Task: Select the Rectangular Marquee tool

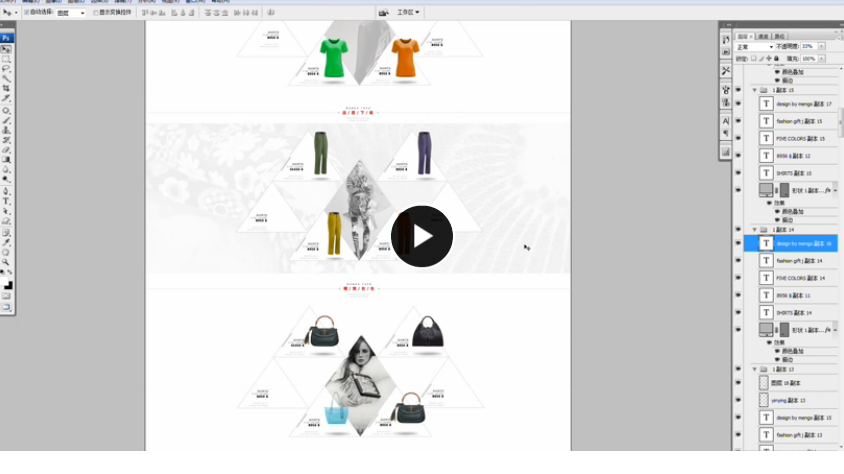Action: (6, 59)
